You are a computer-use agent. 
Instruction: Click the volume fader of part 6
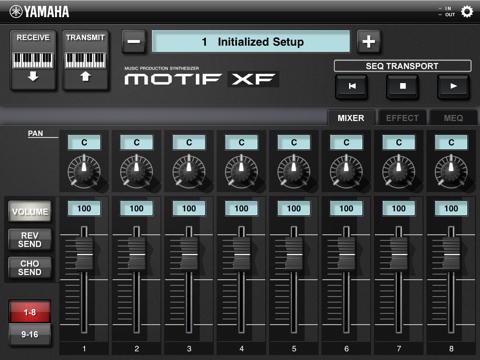[x=346, y=254]
